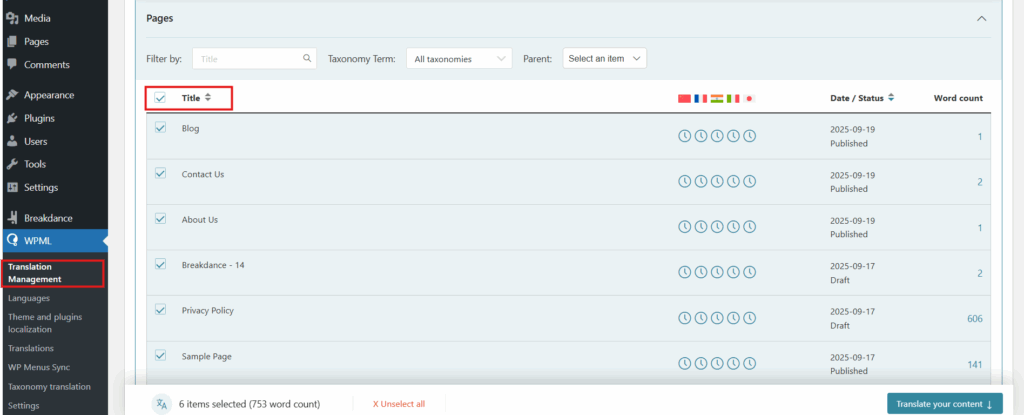This screenshot has width=1024, height=415.
Task: Open the Parent 'Select an item' dropdown
Action: (x=604, y=59)
